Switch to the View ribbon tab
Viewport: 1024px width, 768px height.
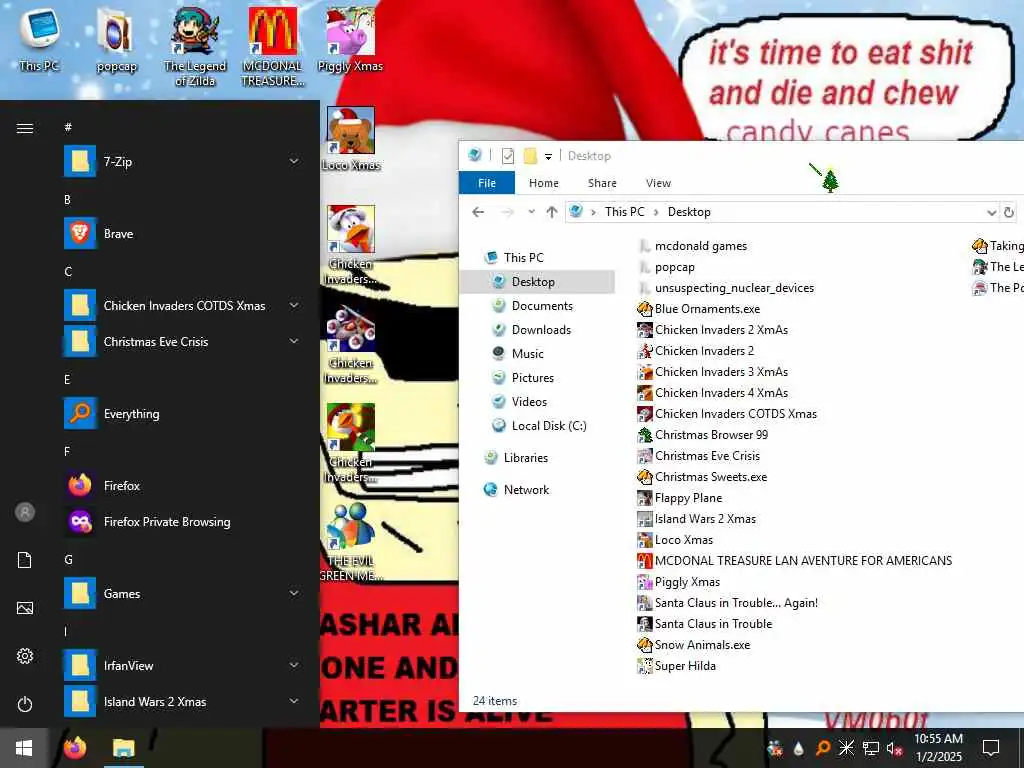coord(658,183)
